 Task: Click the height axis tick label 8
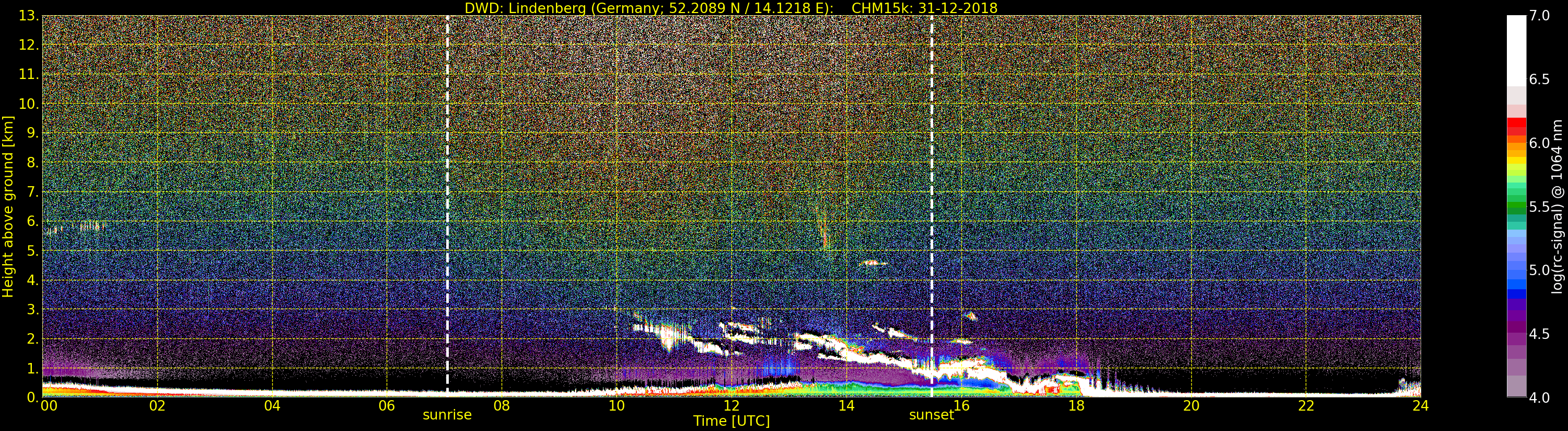[x=32, y=163]
